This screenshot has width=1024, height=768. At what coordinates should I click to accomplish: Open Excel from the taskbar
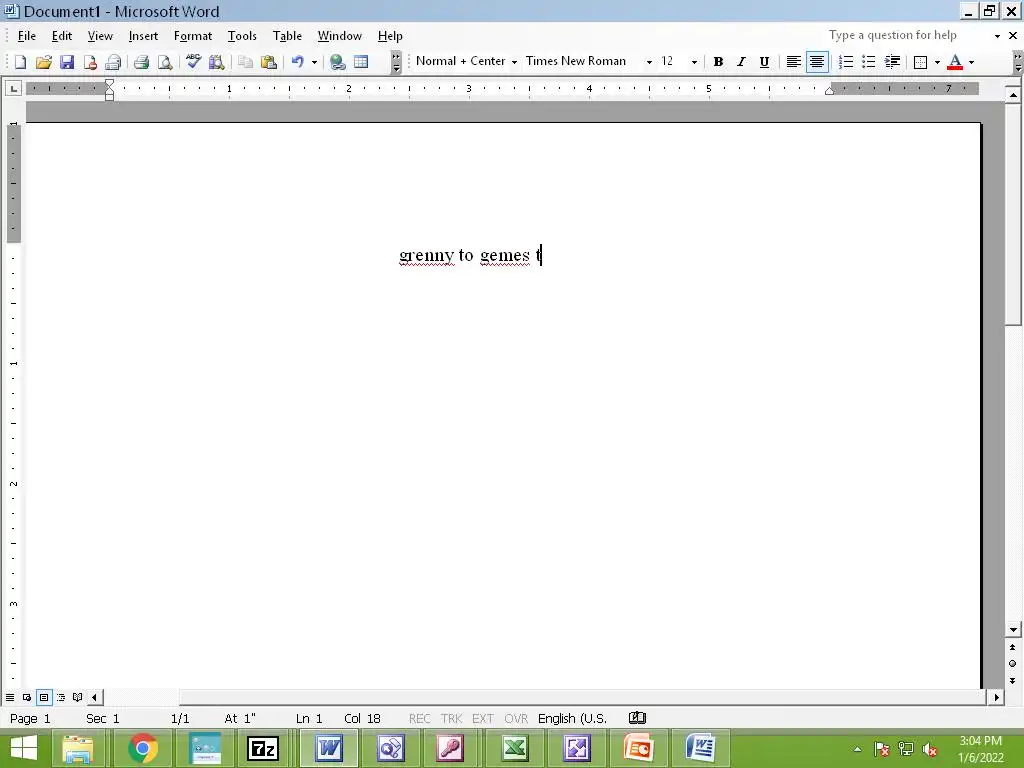(x=515, y=748)
